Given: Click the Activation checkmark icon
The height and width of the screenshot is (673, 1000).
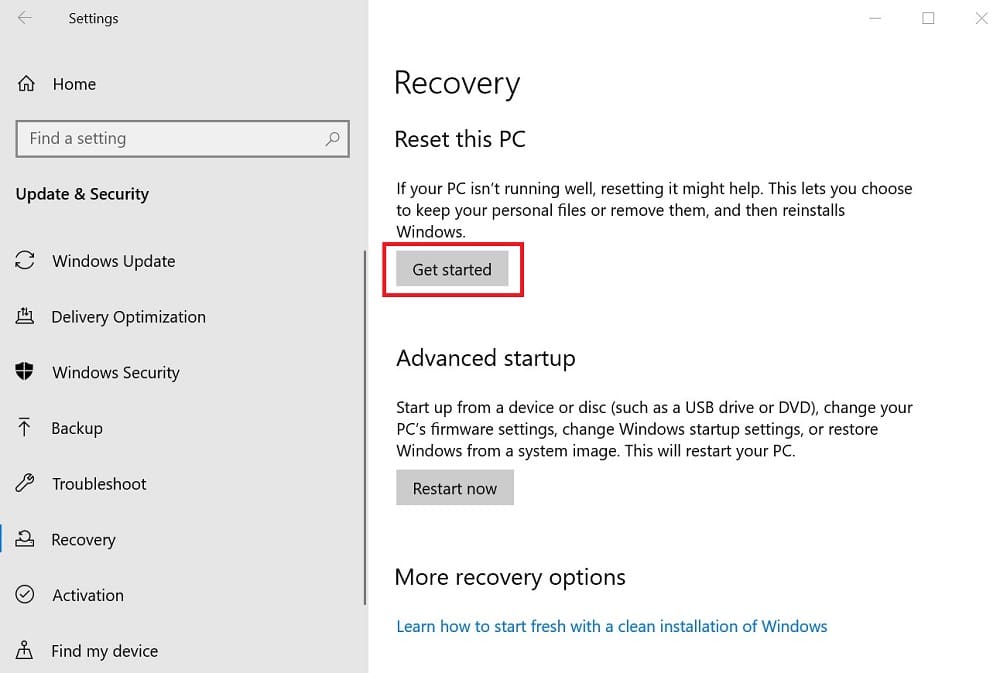Looking at the screenshot, I should pos(25,595).
